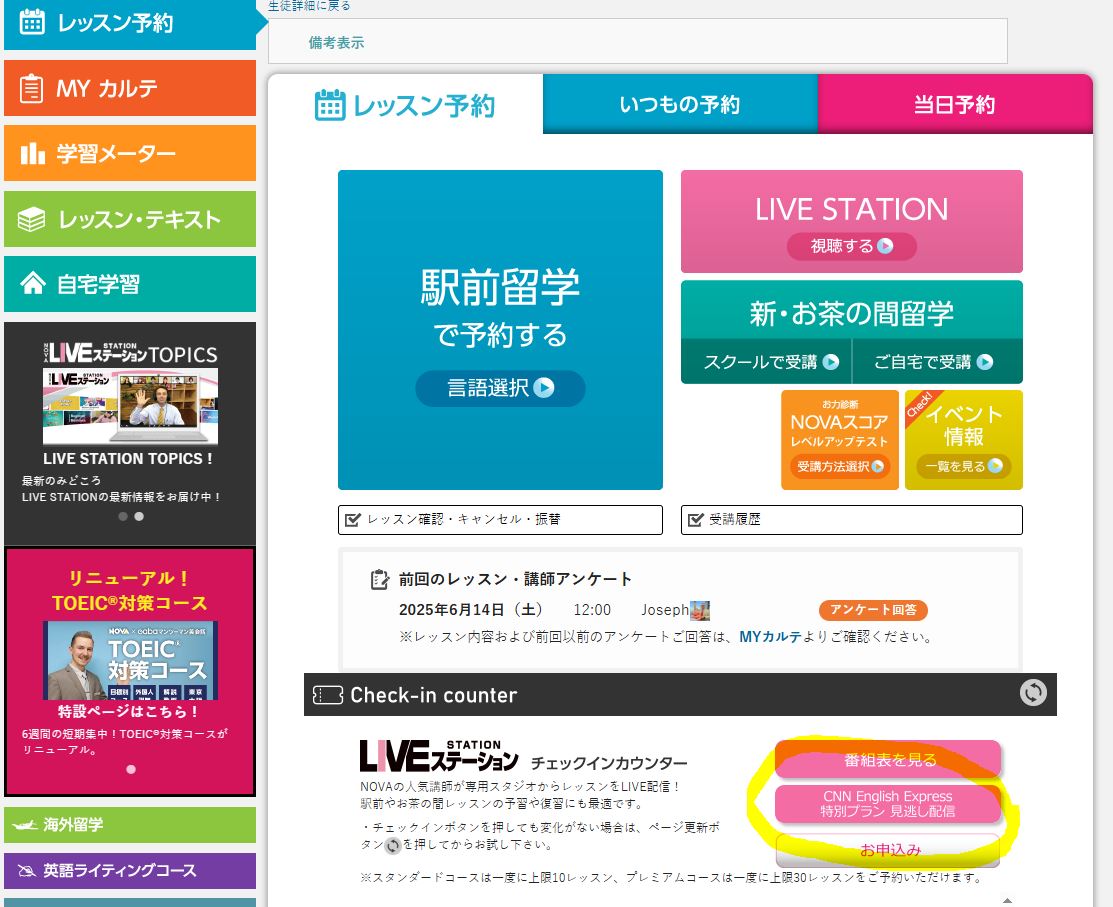
Task: Open the 言語選択 language selector
Action: (x=500, y=388)
